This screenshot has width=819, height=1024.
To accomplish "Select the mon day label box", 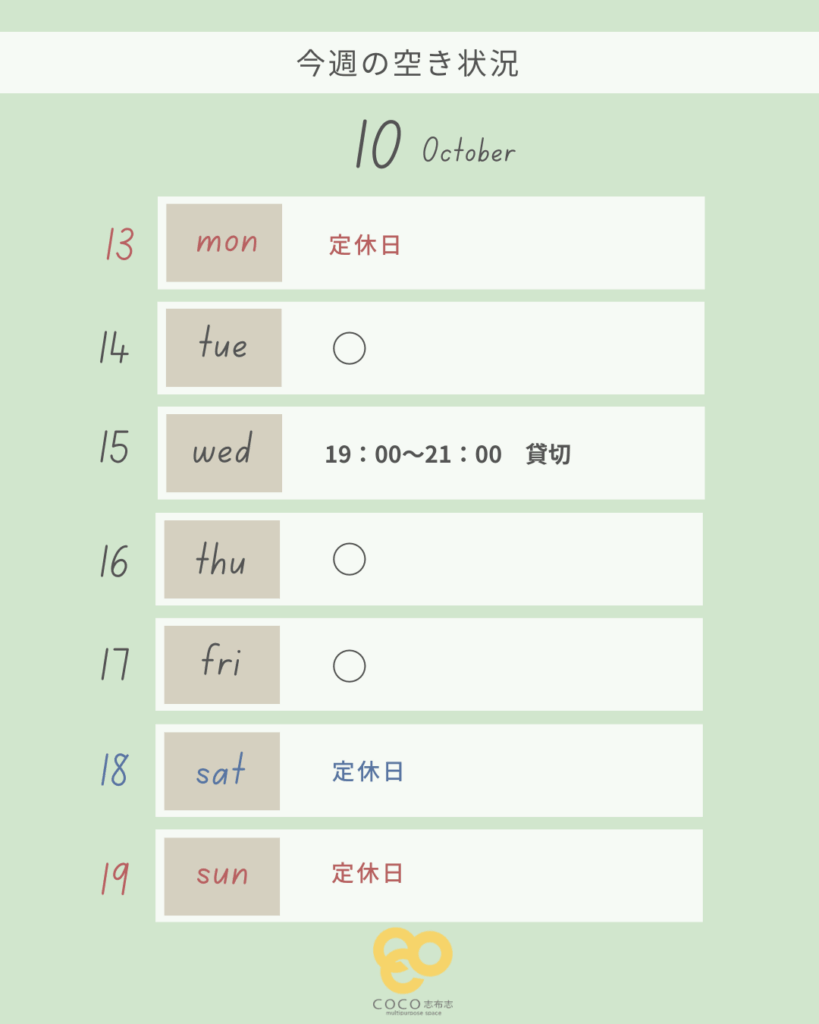I will coord(224,243).
